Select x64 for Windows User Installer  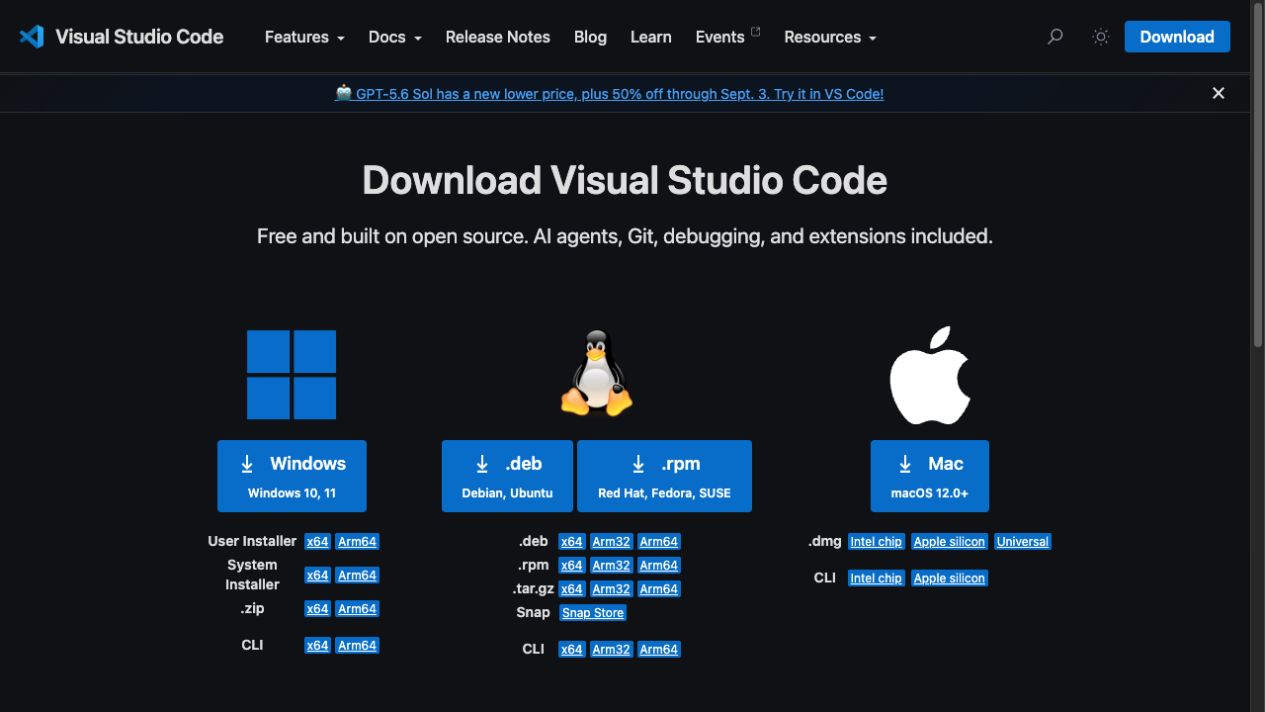click(x=317, y=542)
